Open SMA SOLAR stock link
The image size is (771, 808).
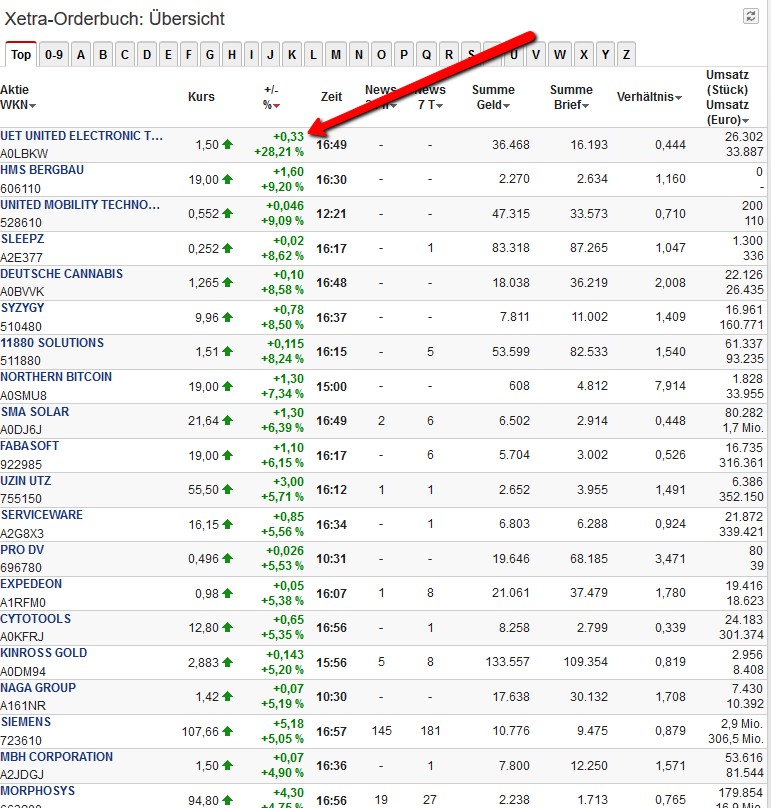point(35,412)
